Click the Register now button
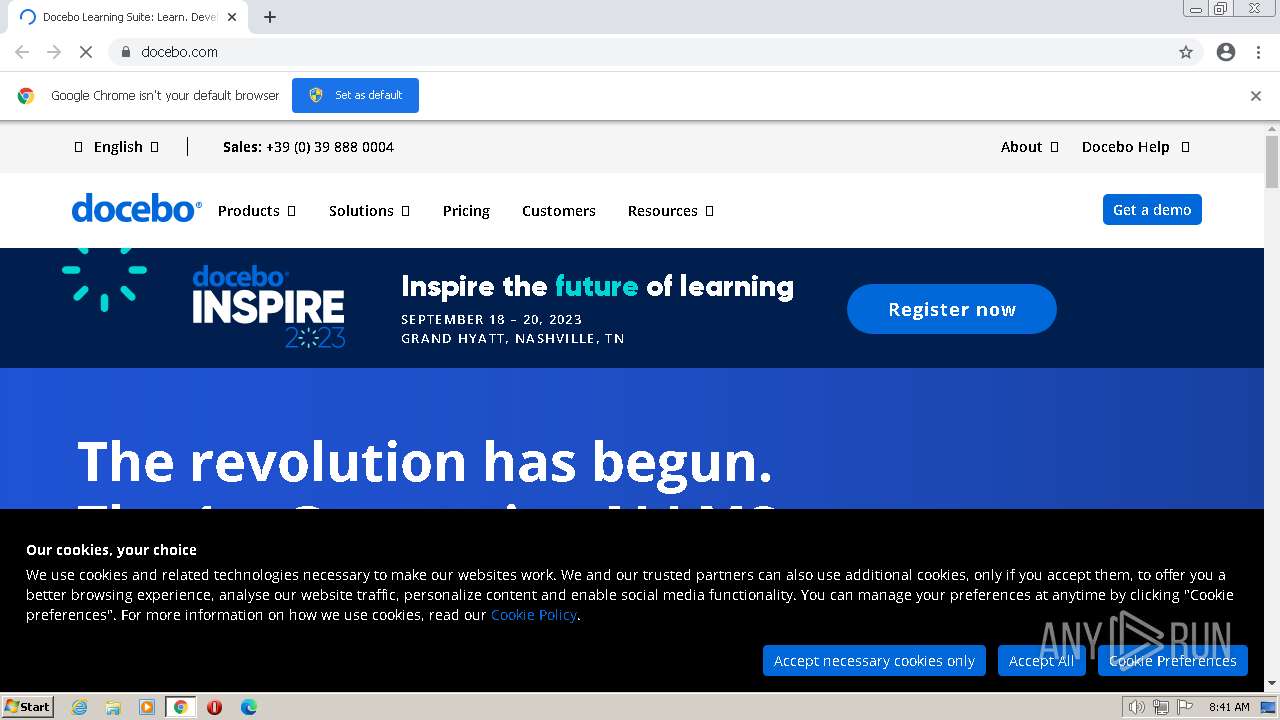 [x=951, y=309]
